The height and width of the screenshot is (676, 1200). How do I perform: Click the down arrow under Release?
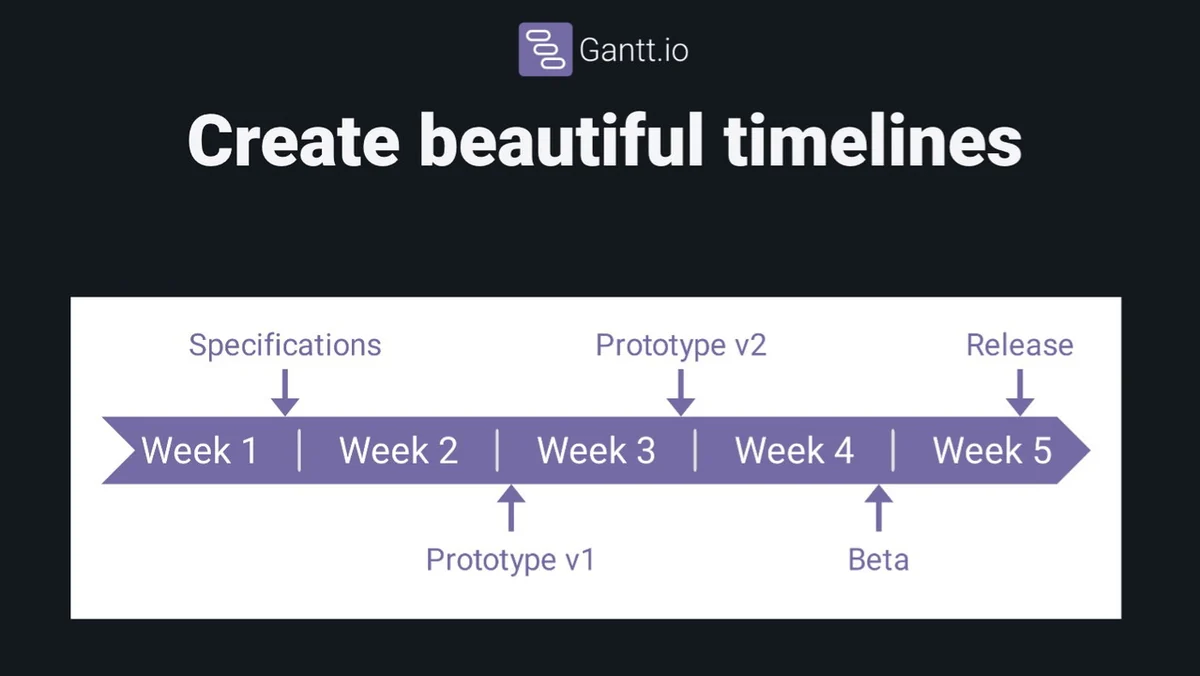[x=1019, y=392]
